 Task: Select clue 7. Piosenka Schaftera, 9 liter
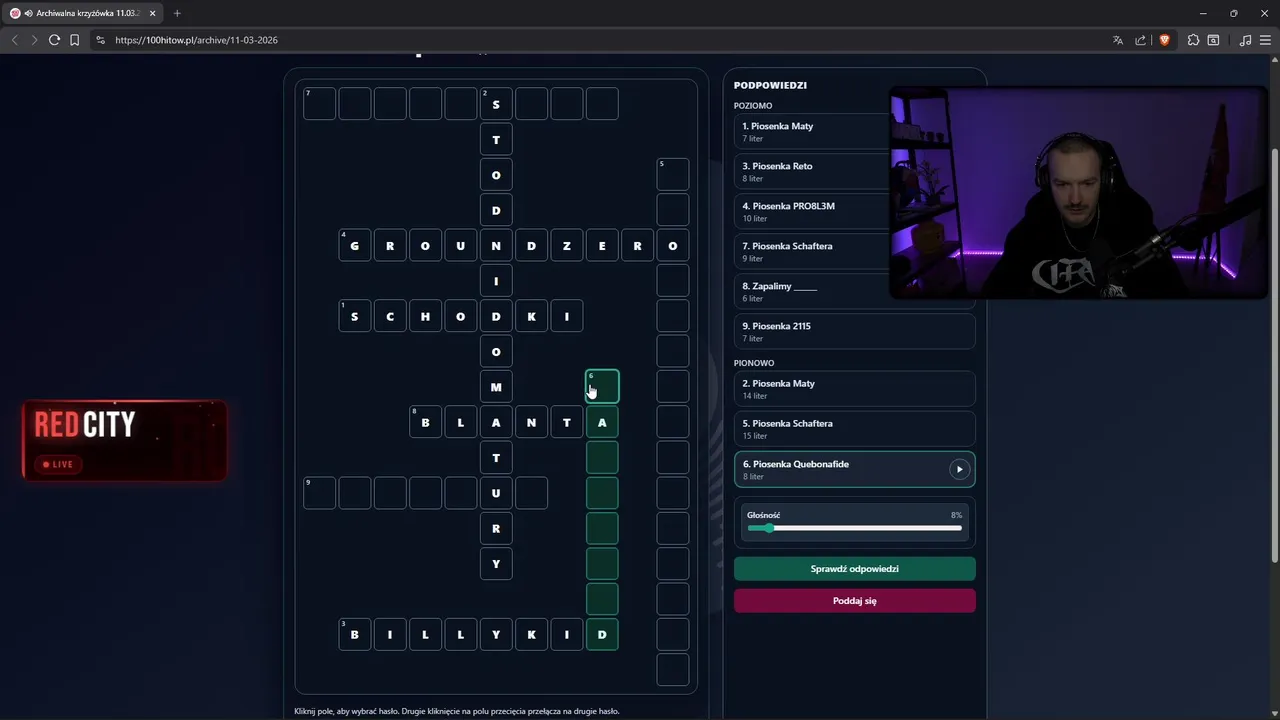pos(812,251)
